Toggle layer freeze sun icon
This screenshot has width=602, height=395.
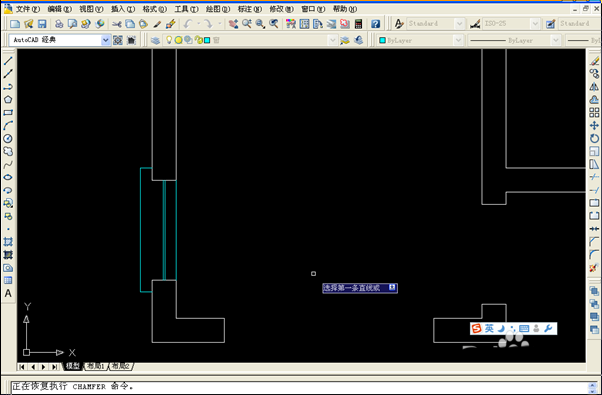179,40
